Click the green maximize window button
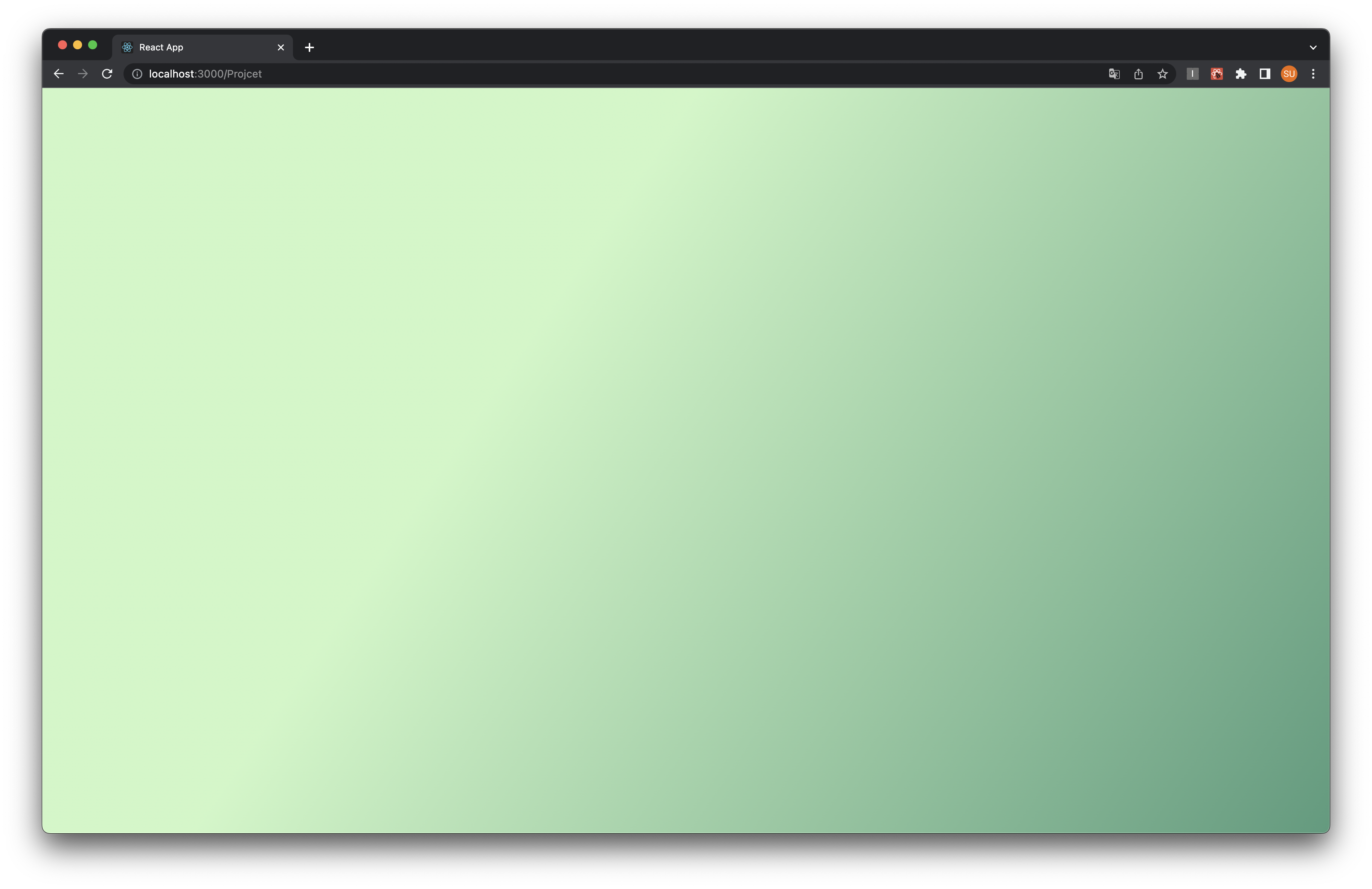The image size is (1372, 889). point(92,45)
